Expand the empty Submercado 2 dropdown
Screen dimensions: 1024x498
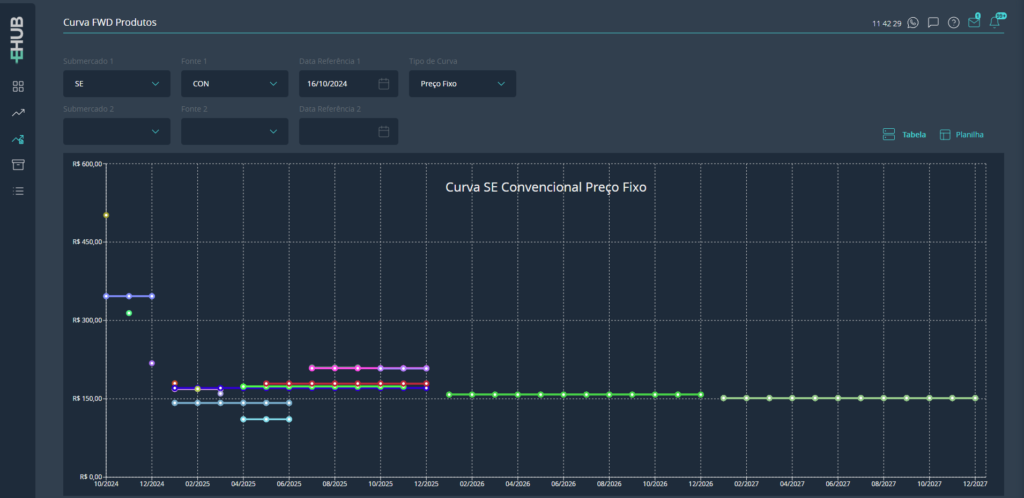[116, 131]
